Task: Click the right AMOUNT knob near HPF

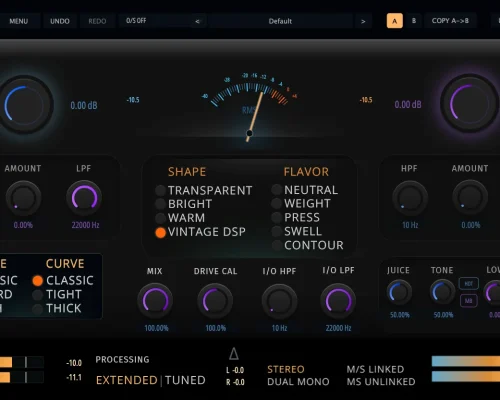Action: [x=470, y=198]
